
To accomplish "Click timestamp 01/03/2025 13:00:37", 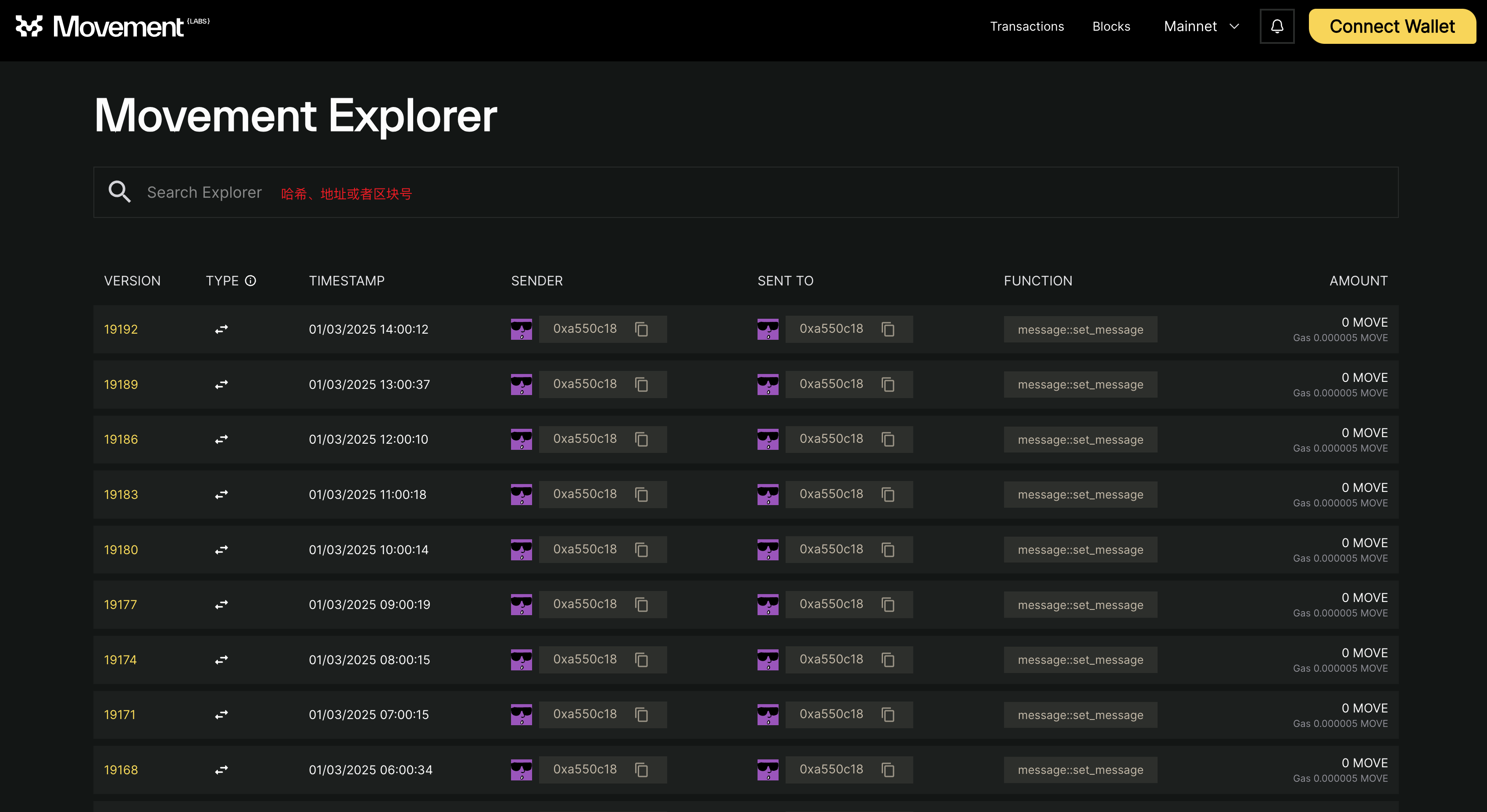I will [x=369, y=385].
